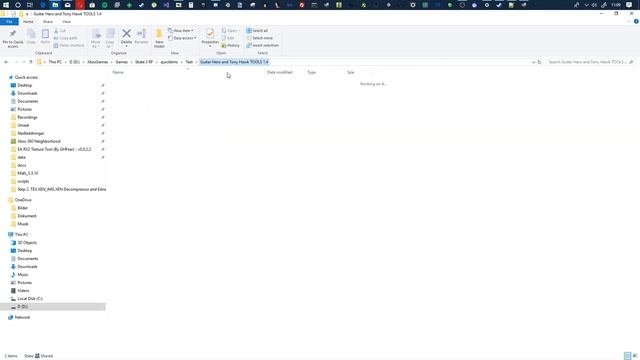Click quickbms breadcrumb in address bar

tap(169, 62)
